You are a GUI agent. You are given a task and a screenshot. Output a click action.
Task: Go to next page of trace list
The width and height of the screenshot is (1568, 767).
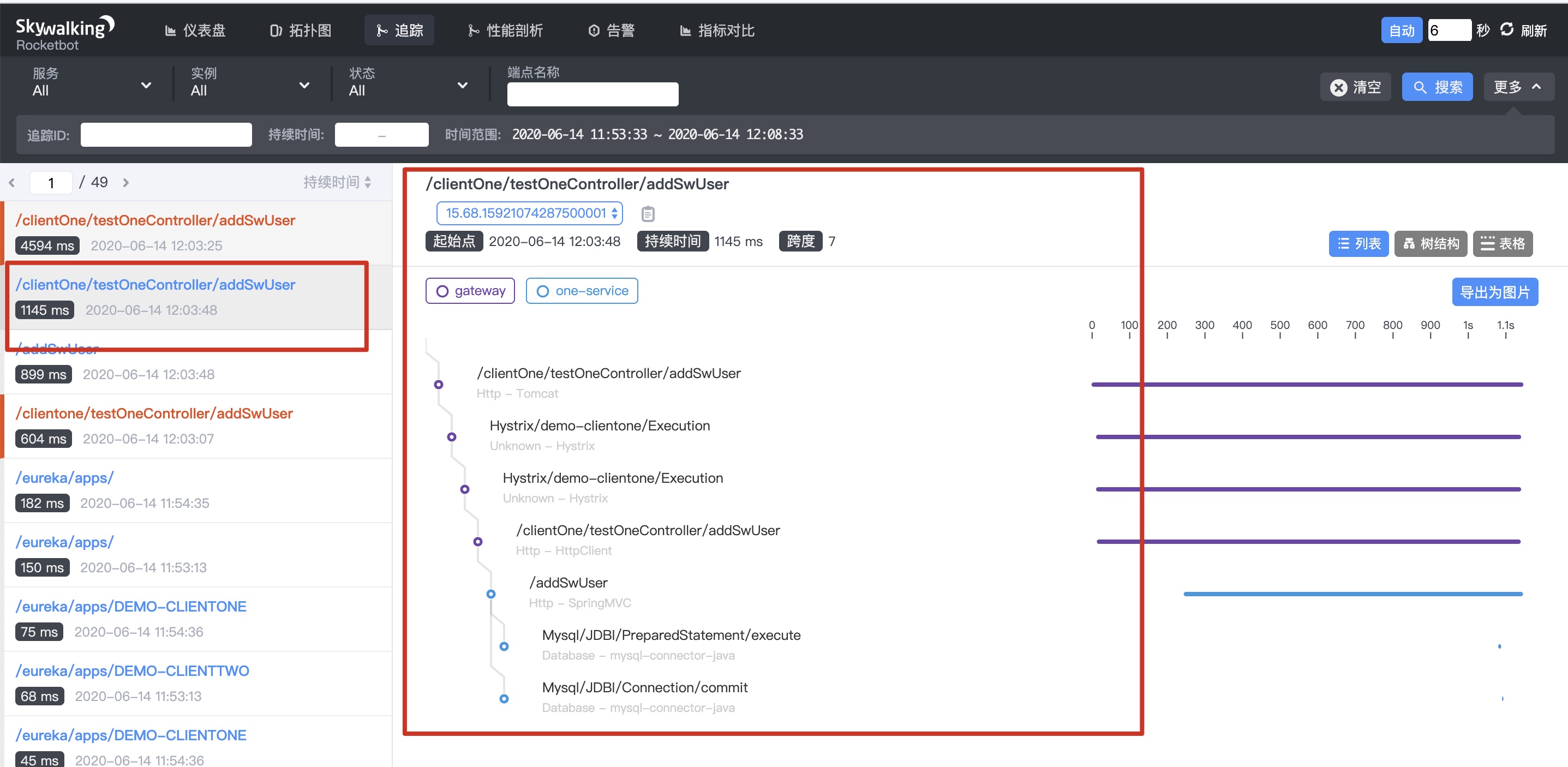tap(126, 183)
